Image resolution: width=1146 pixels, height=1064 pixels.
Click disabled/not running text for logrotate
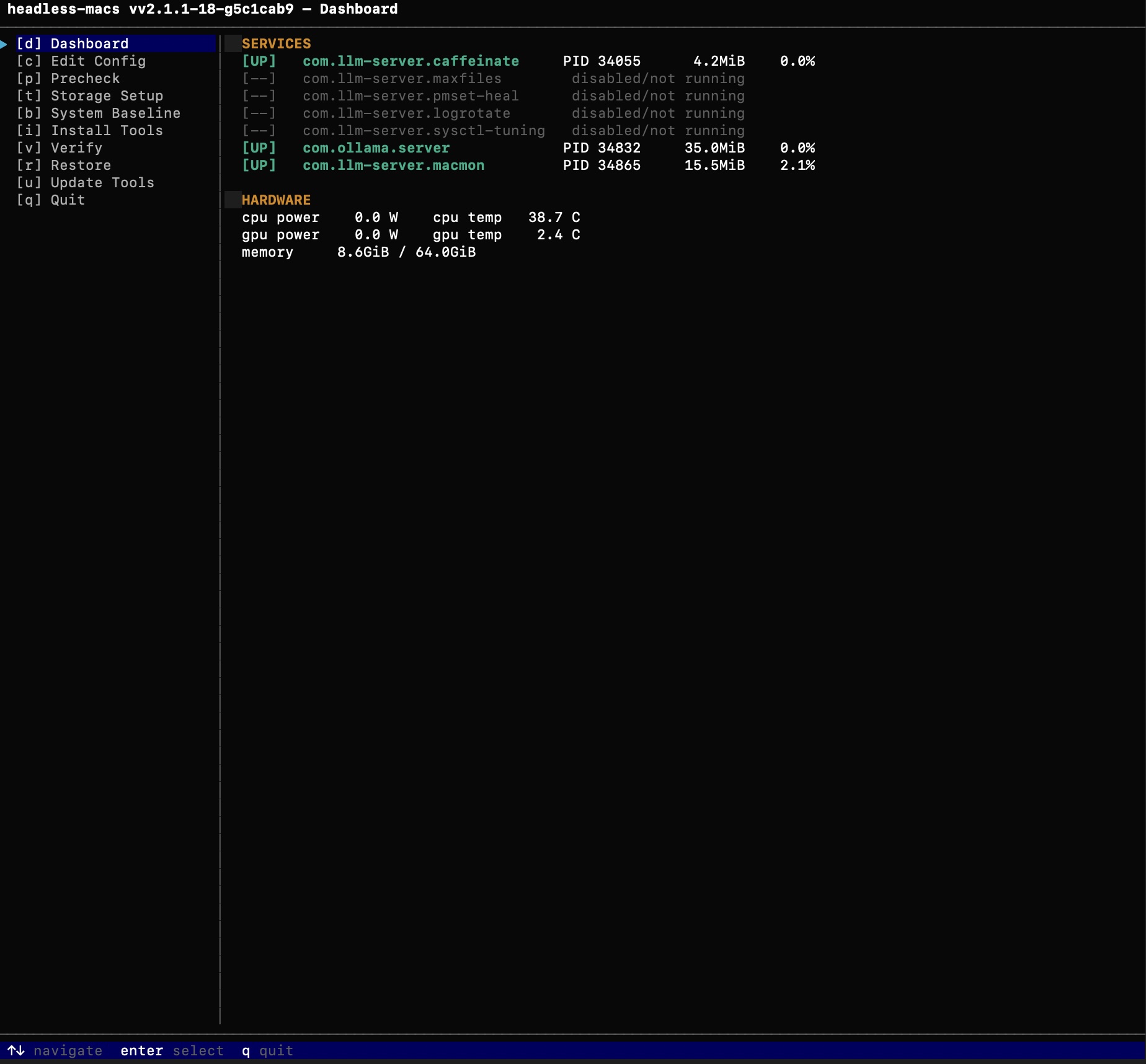tap(659, 113)
